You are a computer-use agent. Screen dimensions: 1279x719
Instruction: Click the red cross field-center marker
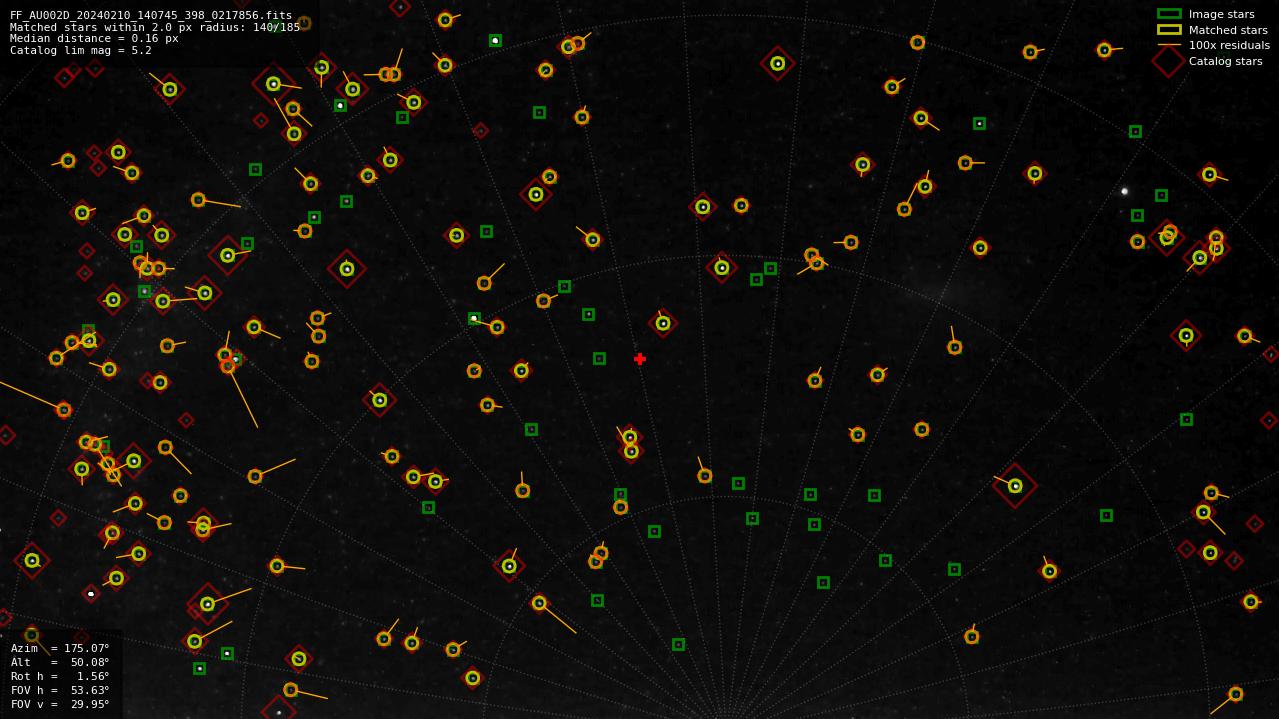coord(640,359)
